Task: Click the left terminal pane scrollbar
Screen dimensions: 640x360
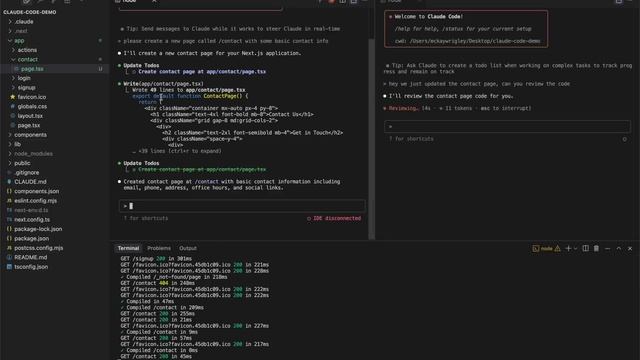Action: pos(371,139)
